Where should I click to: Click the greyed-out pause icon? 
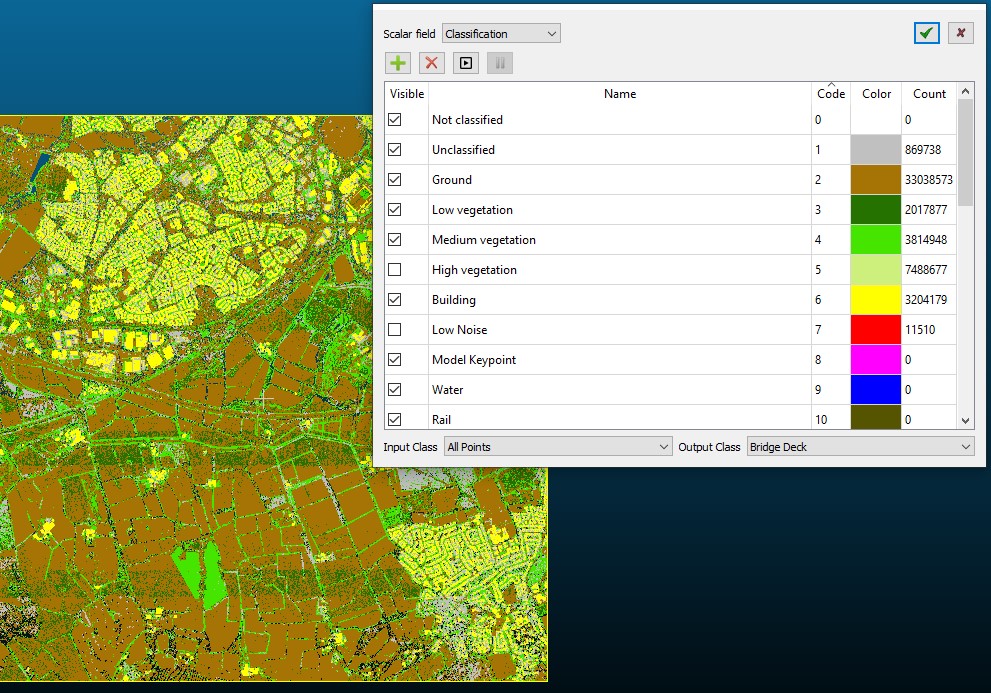tap(500, 63)
